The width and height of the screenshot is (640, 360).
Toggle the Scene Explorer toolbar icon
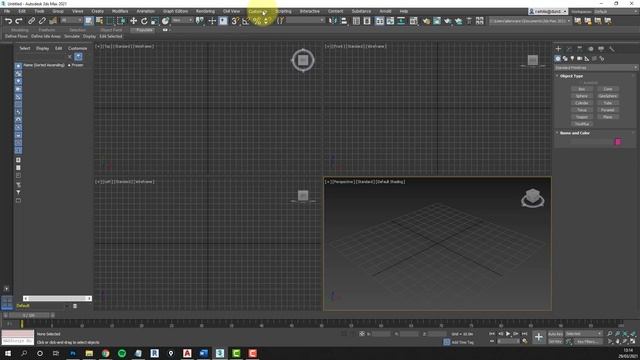coord(356,21)
